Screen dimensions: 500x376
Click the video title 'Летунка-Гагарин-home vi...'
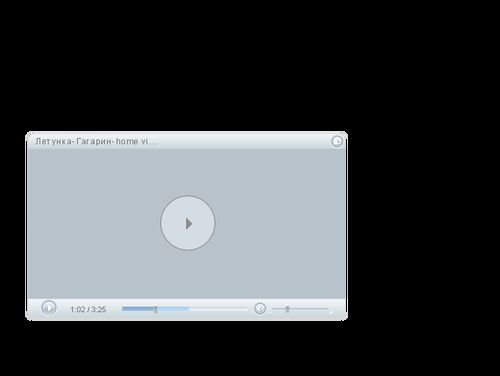coord(96,141)
